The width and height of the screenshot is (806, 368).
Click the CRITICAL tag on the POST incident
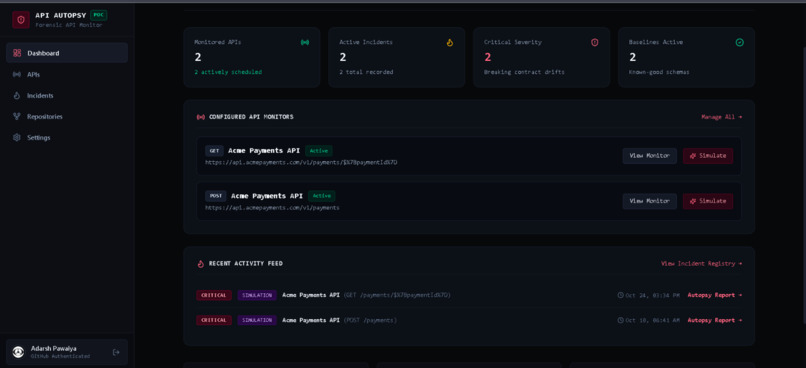(214, 320)
